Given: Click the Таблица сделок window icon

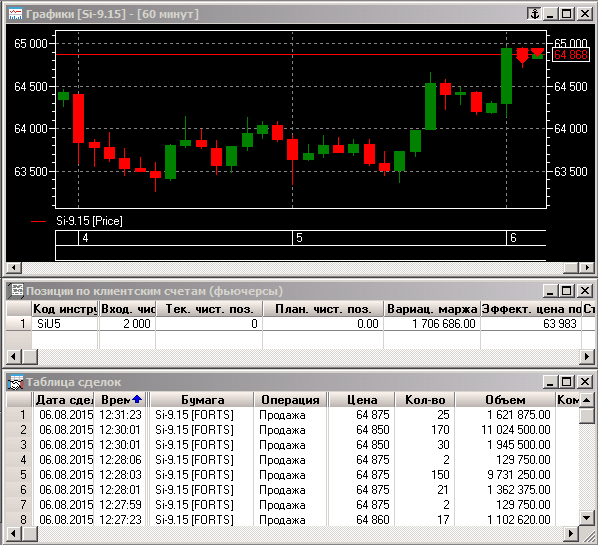Looking at the screenshot, I should (16, 382).
